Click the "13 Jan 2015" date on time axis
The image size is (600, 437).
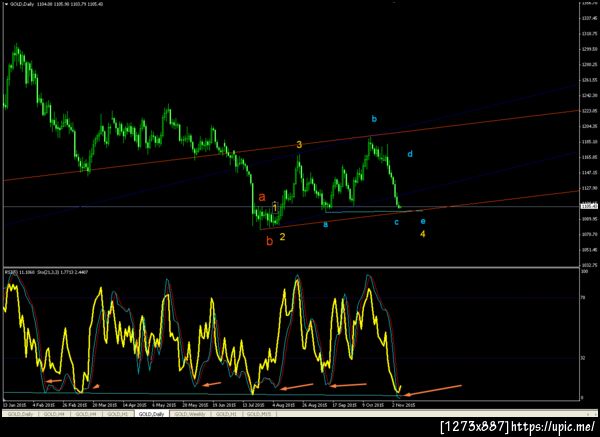15,405
